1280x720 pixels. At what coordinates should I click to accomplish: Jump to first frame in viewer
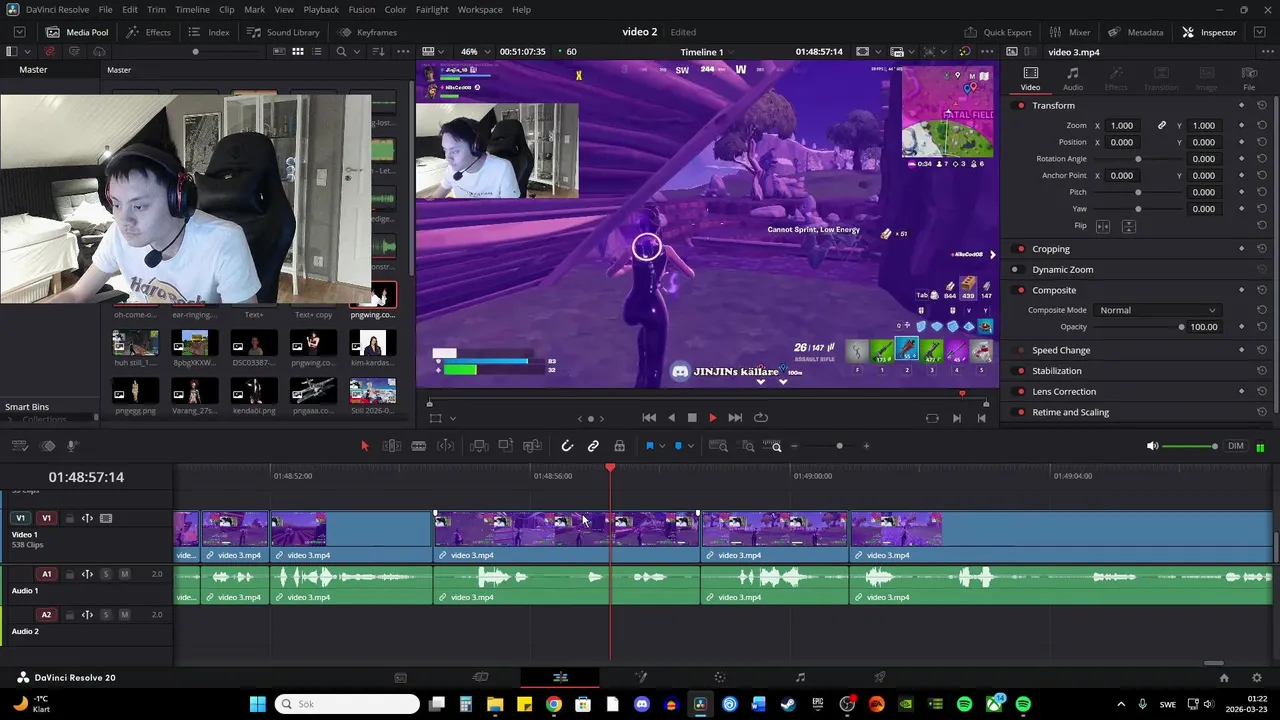[x=649, y=418]
